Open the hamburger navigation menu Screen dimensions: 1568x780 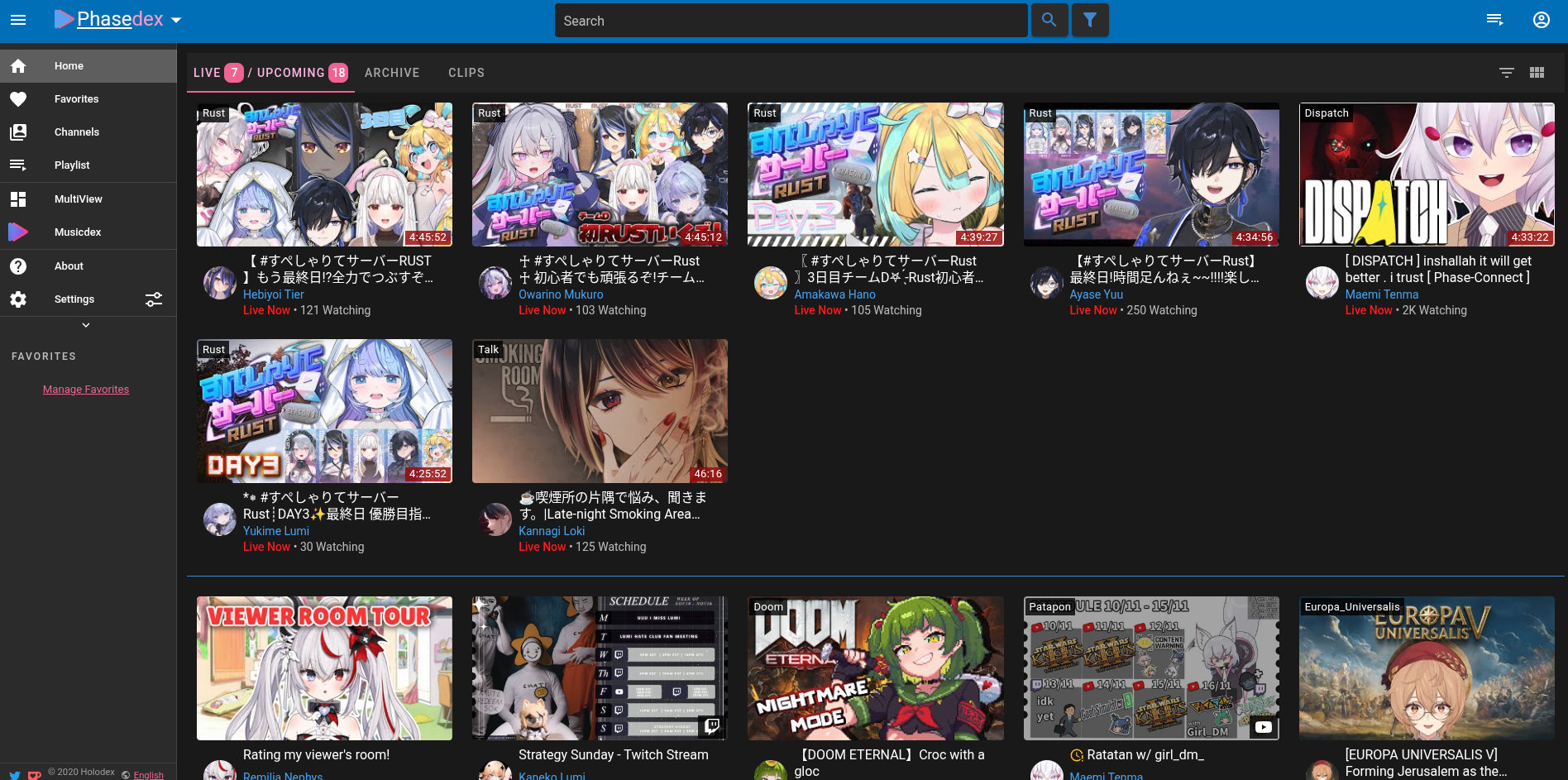coord(18,20)
